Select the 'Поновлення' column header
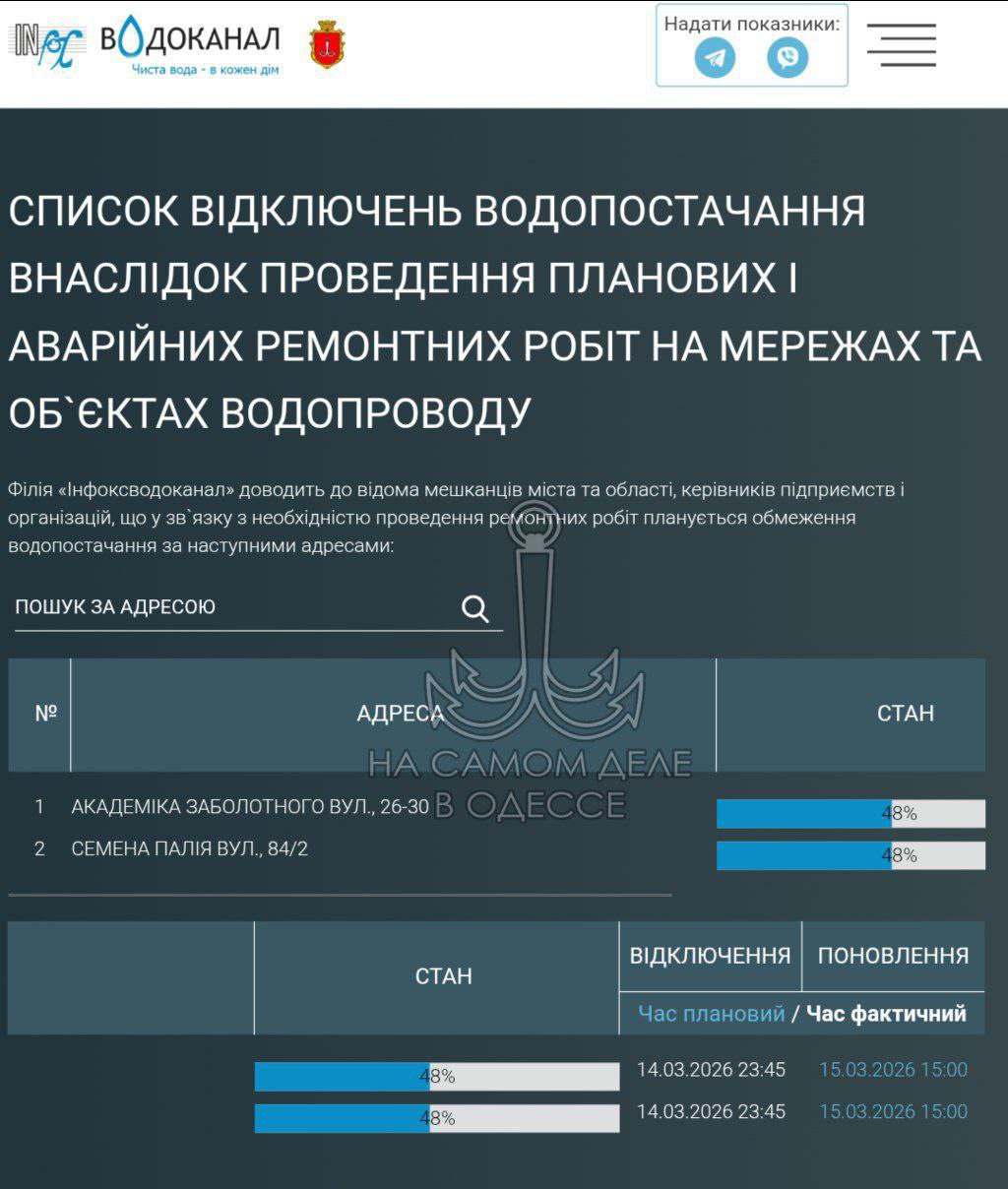Image resolution: width=1008 pixels, height=1189 pixels. tap(893, 956)
